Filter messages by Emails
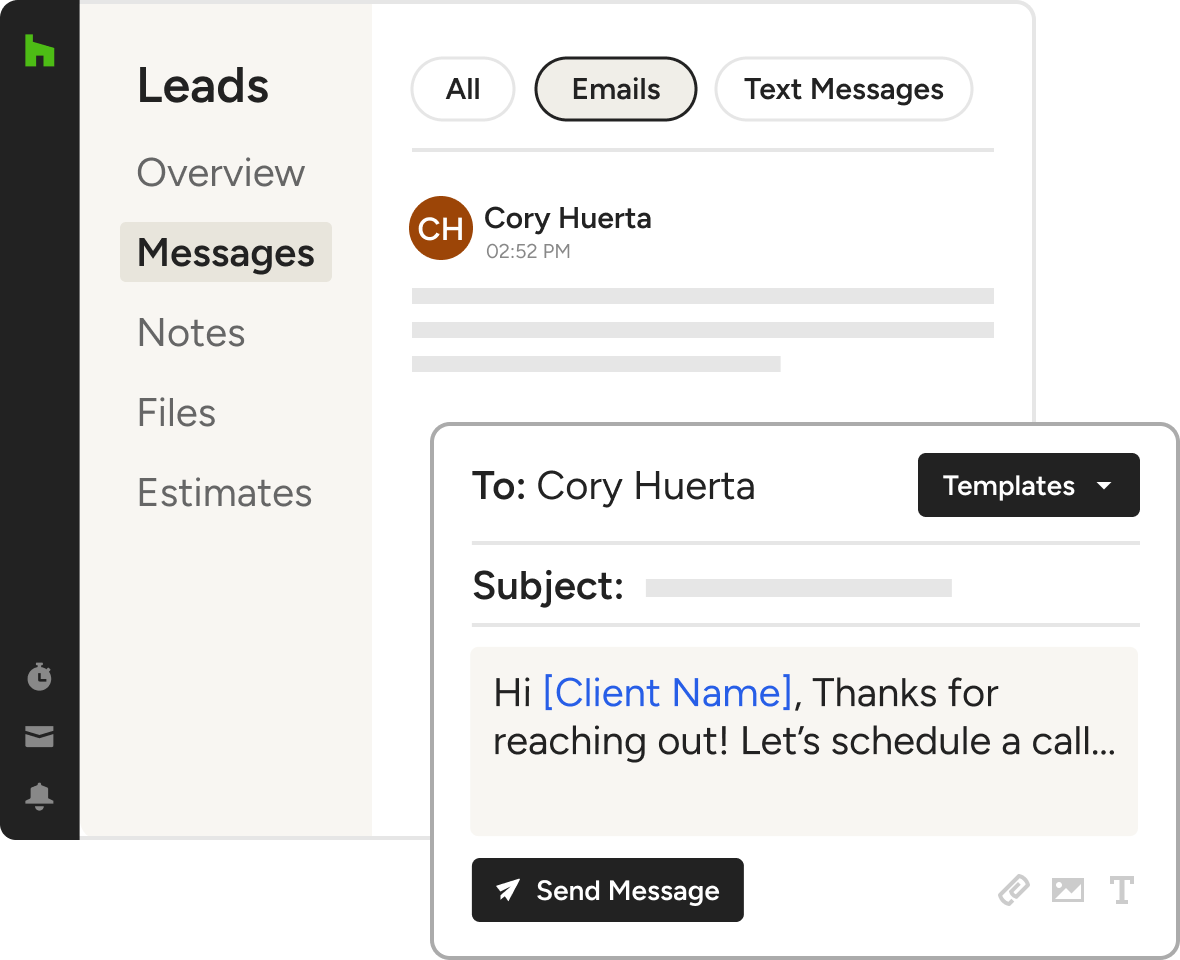 tap(616, 89)
